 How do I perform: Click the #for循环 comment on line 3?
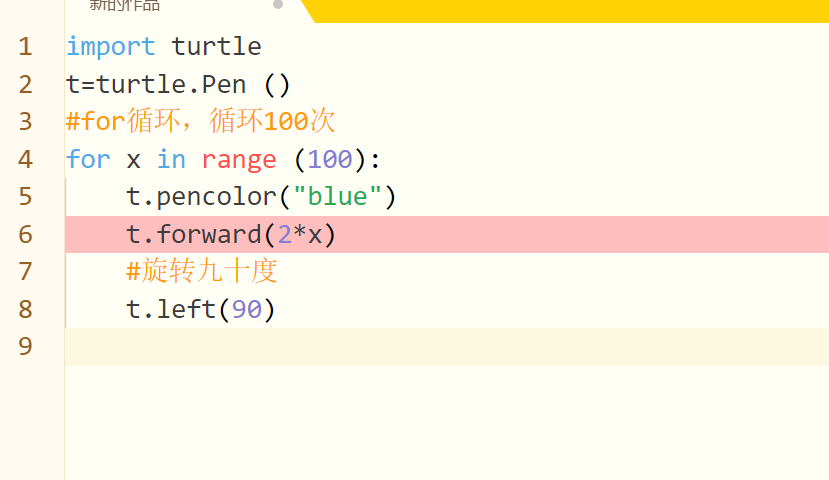pyautogui.click(x=200, y=121)
